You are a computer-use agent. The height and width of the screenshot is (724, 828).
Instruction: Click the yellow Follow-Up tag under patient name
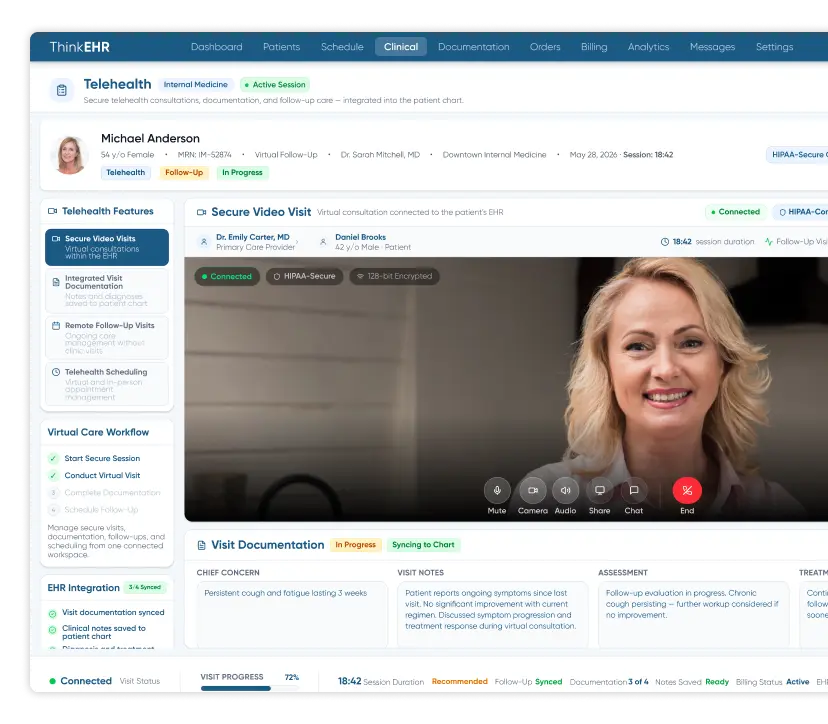click(x=184, y=173)
